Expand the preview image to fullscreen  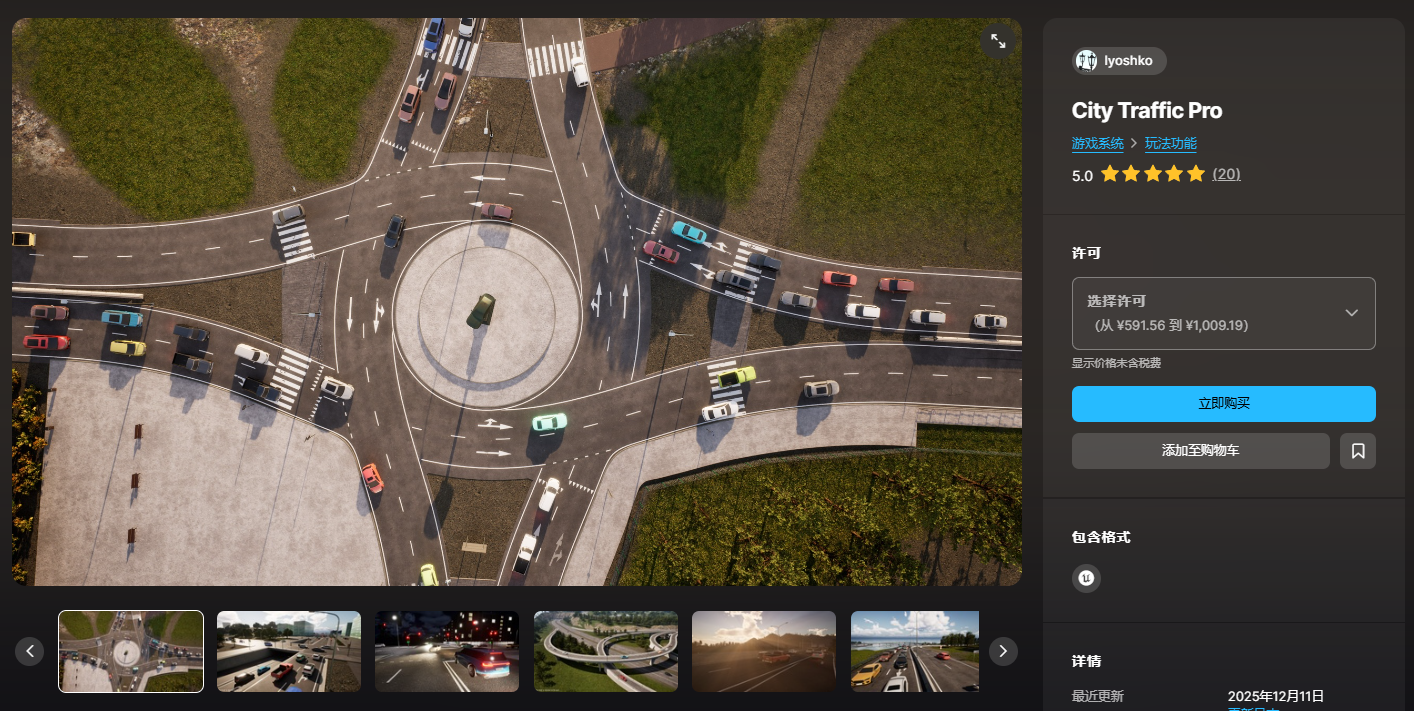(x=998, y=41)
